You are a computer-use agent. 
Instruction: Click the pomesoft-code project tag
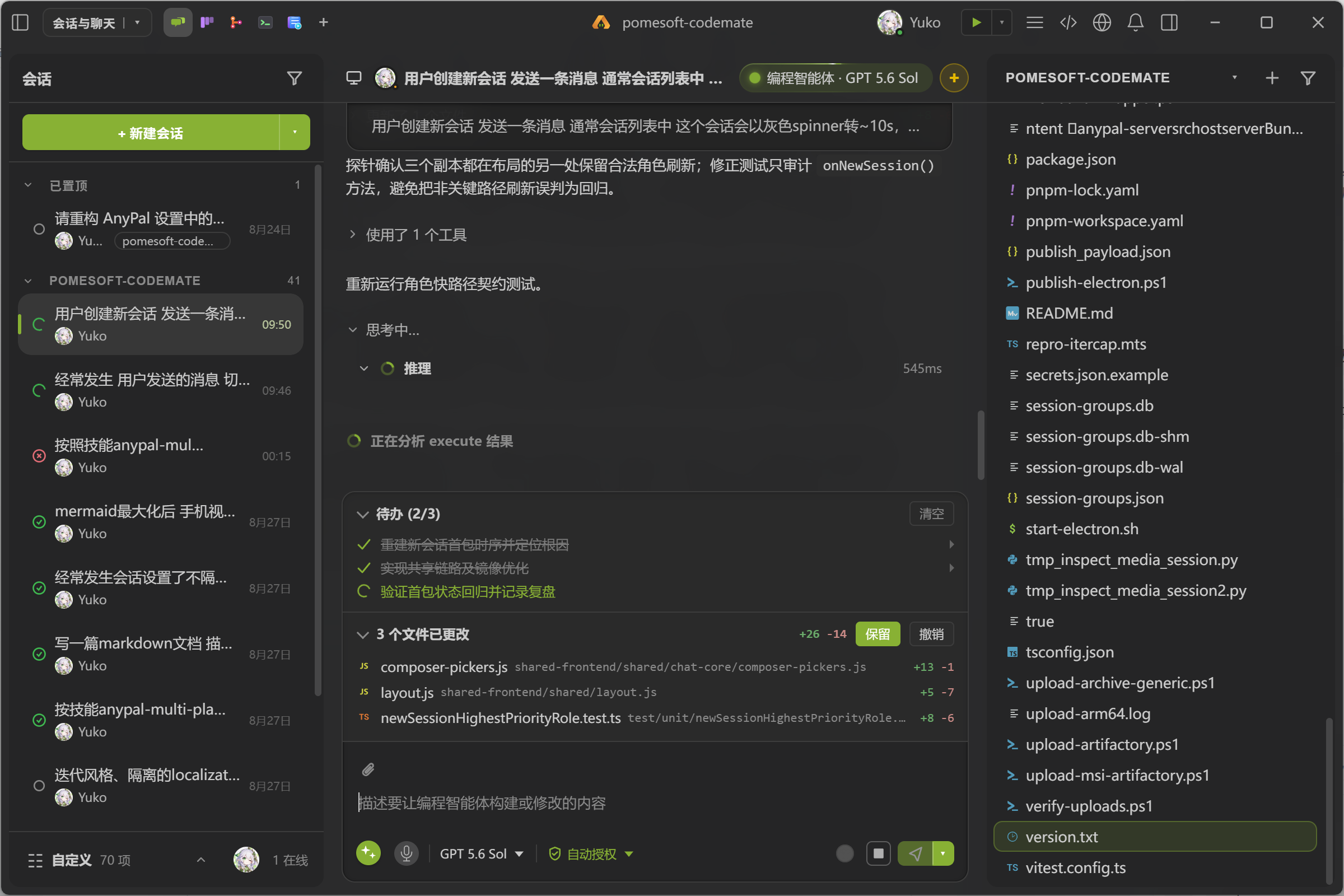coord(172,241)
